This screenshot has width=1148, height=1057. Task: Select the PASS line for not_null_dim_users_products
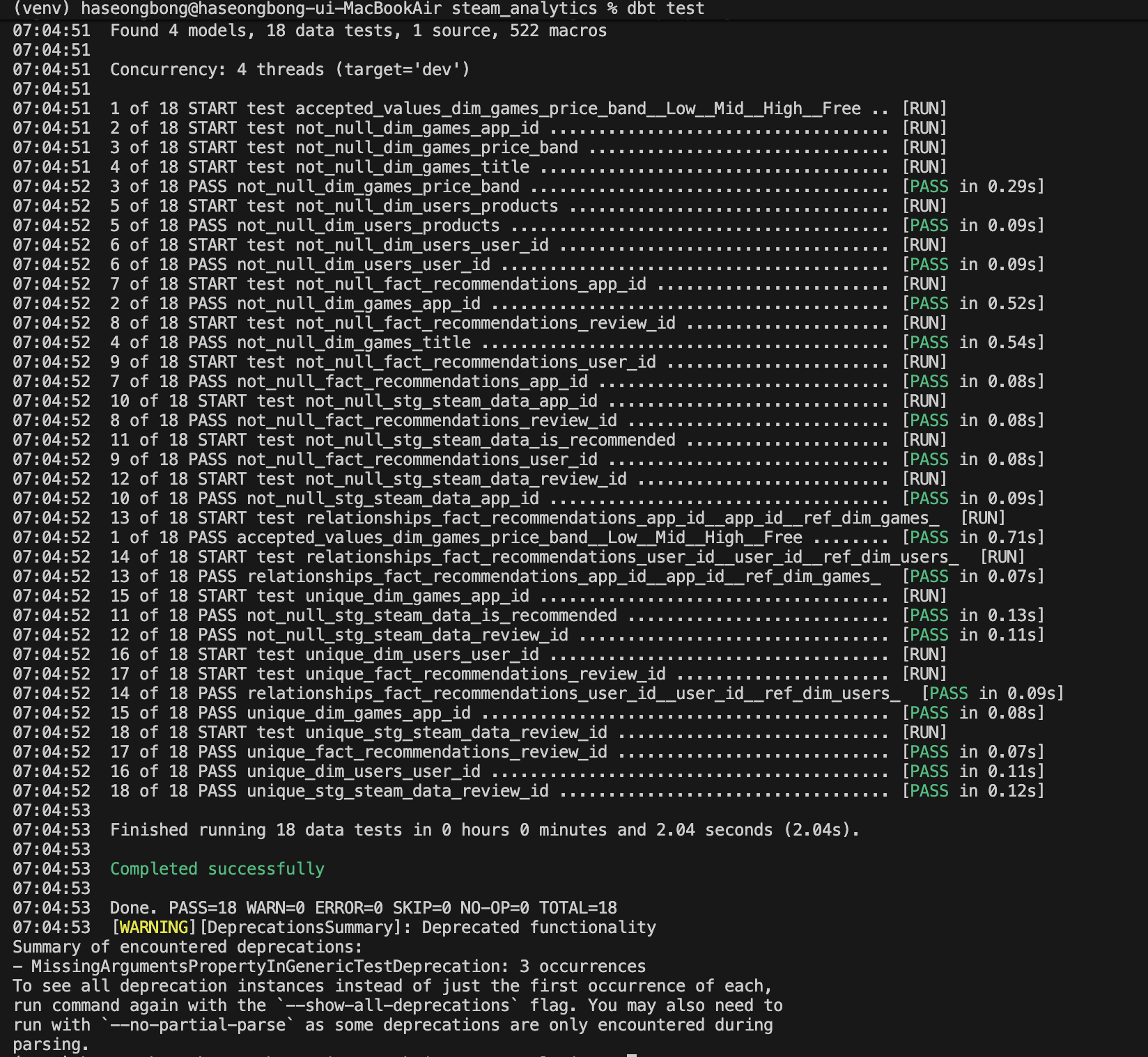pyautogui.click(x=529, y=226)
